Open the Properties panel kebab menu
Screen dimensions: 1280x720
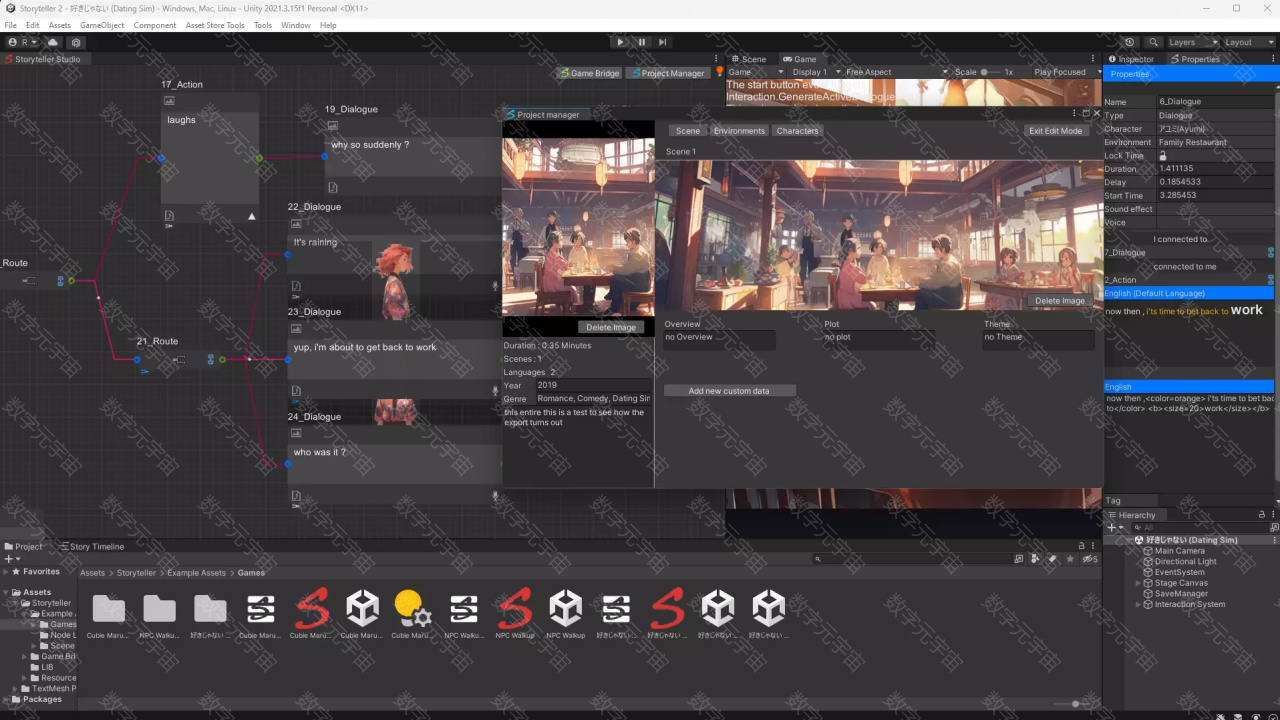1273,59
